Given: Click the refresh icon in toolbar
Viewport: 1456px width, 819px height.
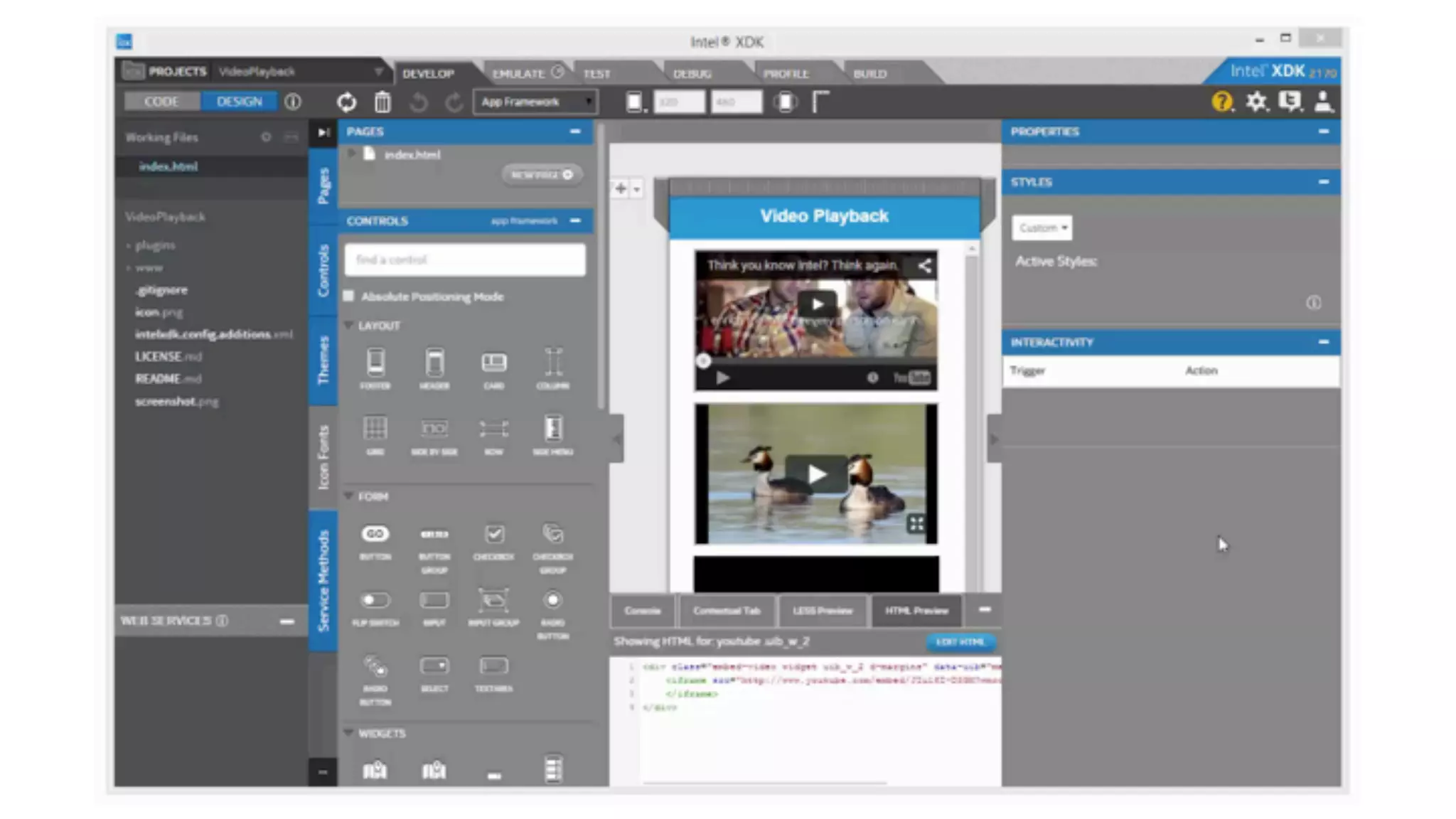Looking at the screenshot, I should click(346, 102).
